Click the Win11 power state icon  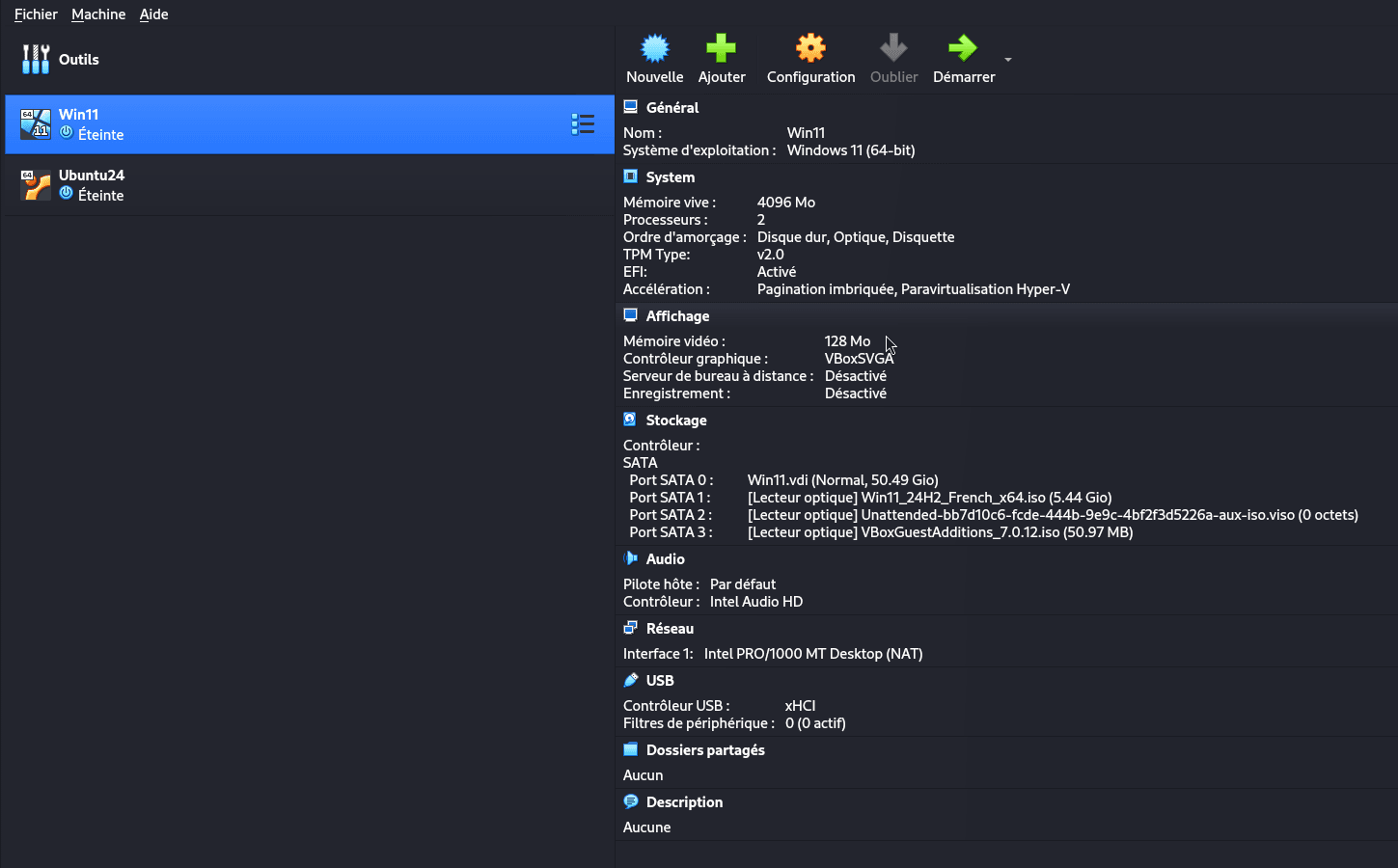point(67,133)
